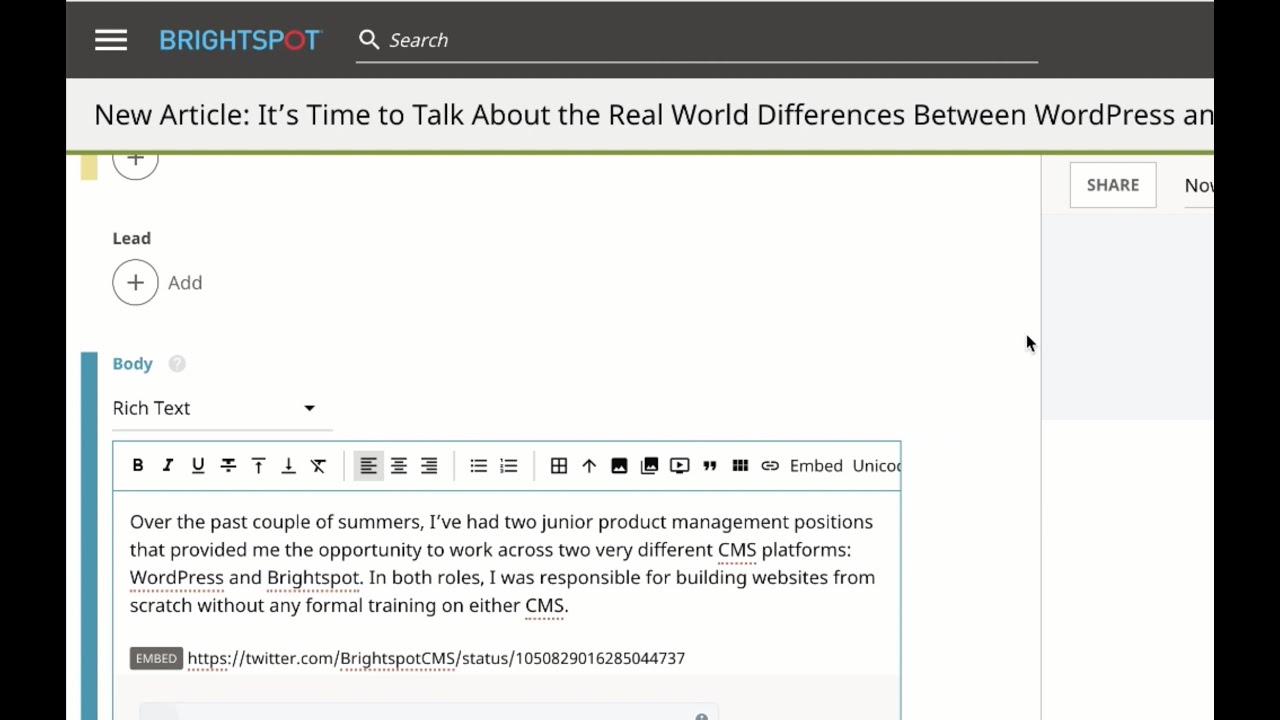Click the Embed toolbar button
Screen dimensions: 1280x720
pos(816,466)
